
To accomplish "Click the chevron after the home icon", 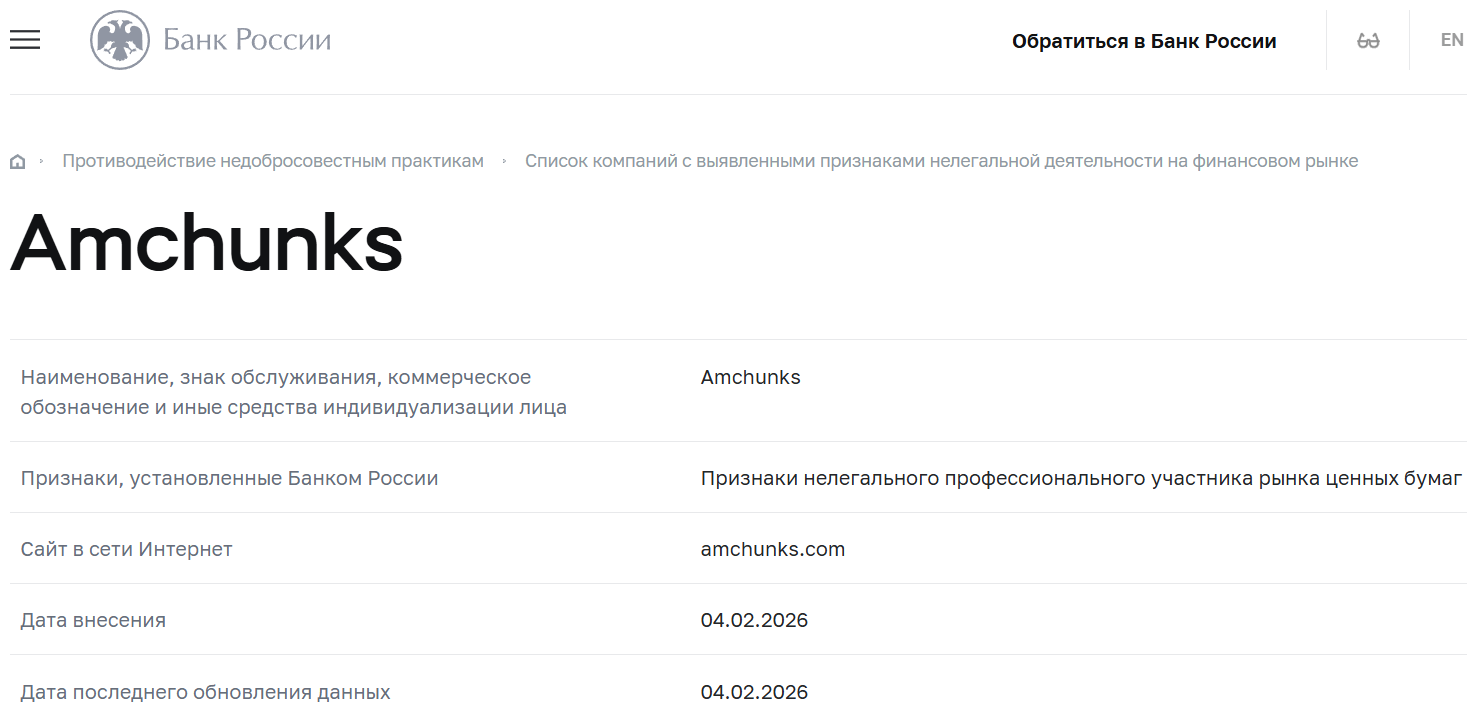I will [42, 160].
